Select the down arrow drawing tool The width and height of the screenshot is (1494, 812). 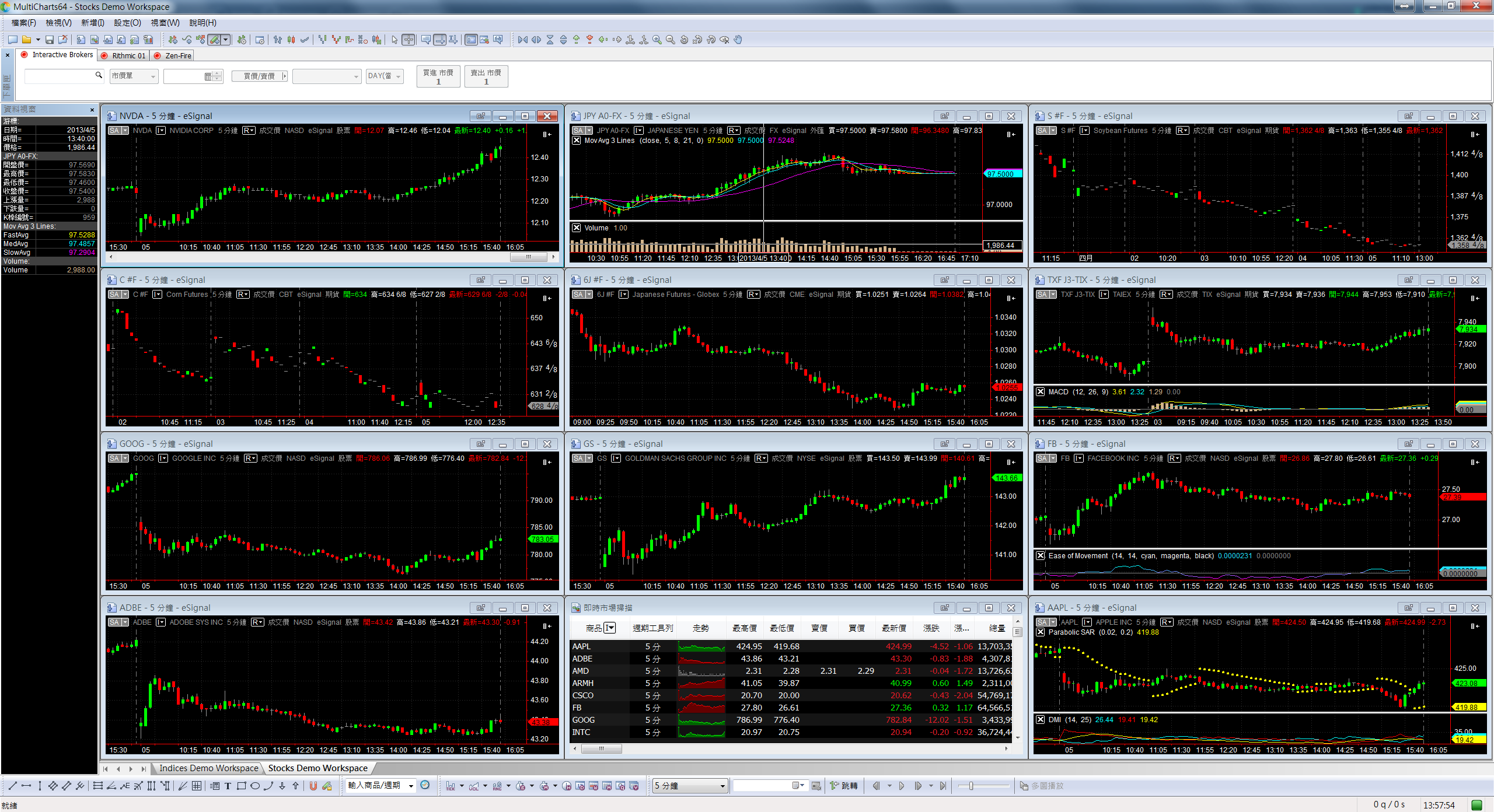282,786
